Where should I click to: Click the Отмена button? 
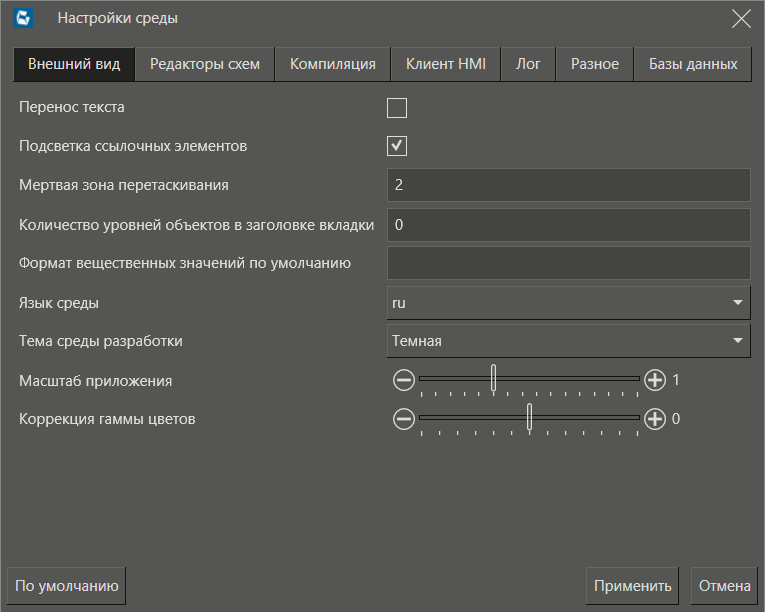[724, 586]
